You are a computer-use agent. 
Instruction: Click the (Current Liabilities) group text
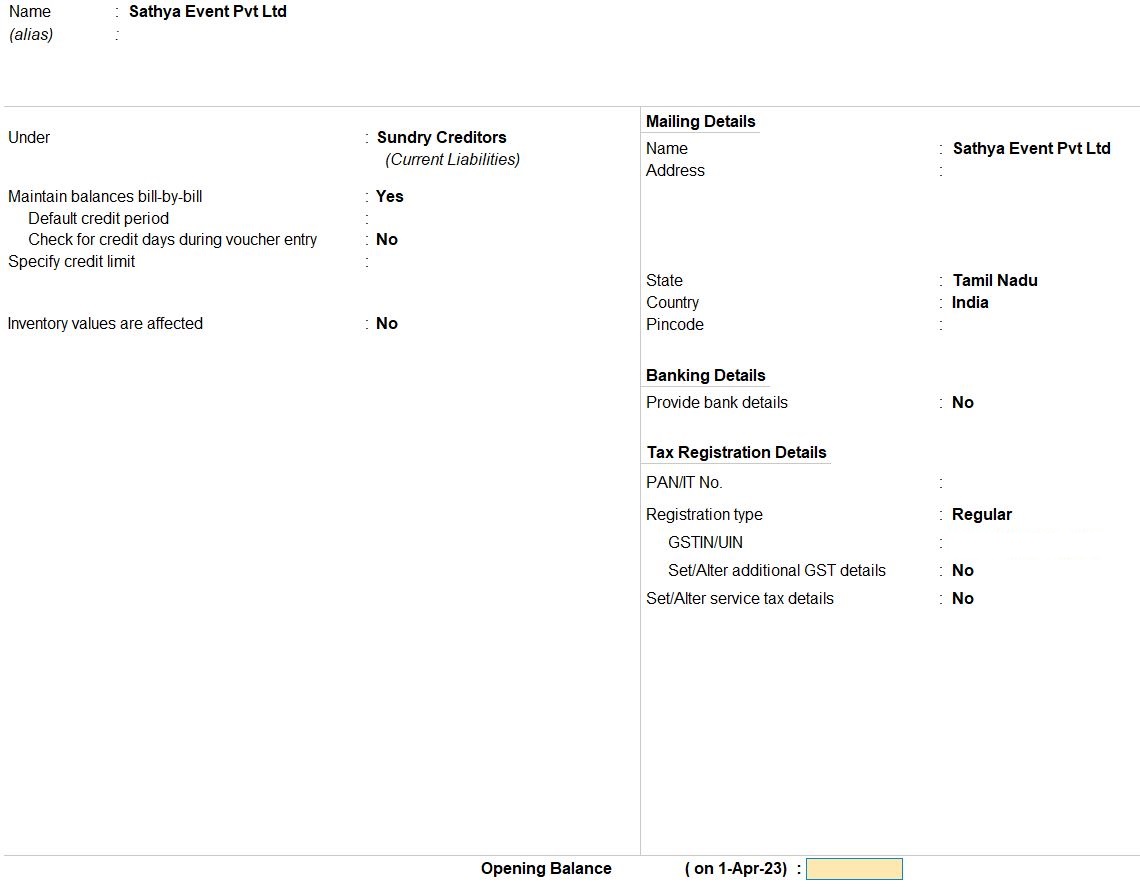click(x=452, y=159)
